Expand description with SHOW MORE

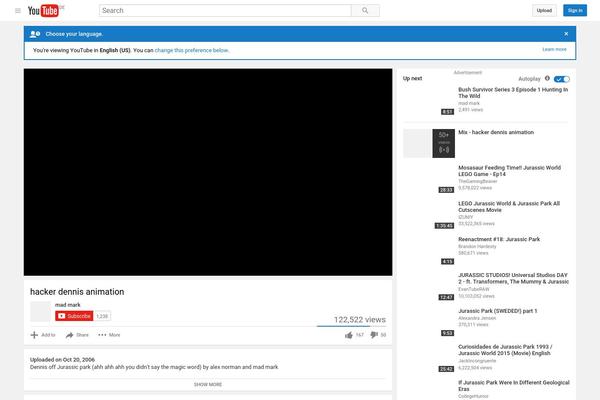pos(208,384)
